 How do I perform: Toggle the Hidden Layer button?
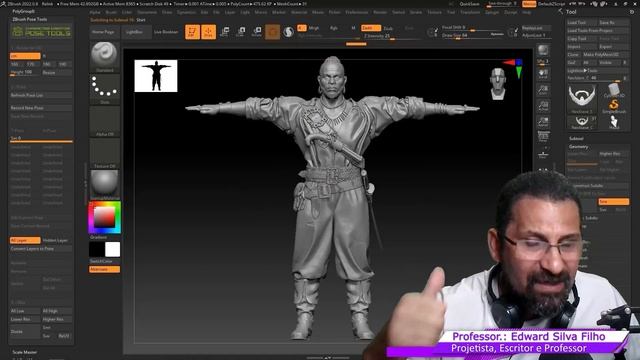pos(56,240)
